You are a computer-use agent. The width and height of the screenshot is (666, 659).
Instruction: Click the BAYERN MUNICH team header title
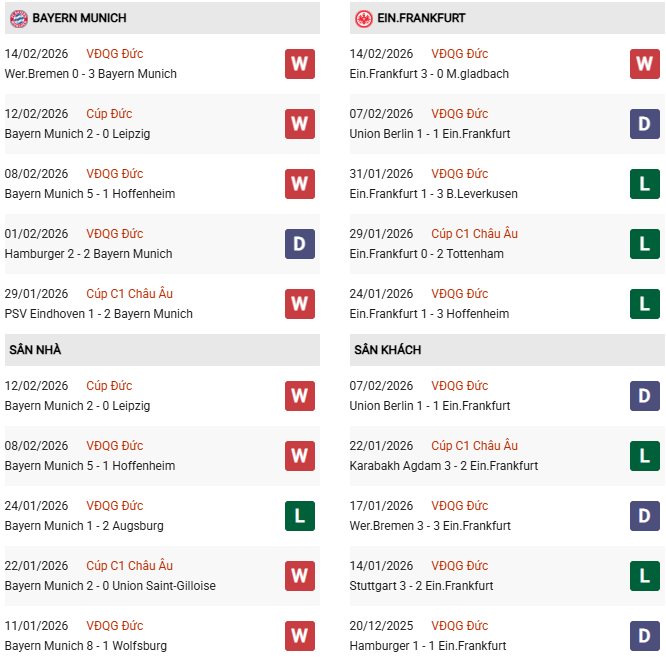(x=79, y=18)
